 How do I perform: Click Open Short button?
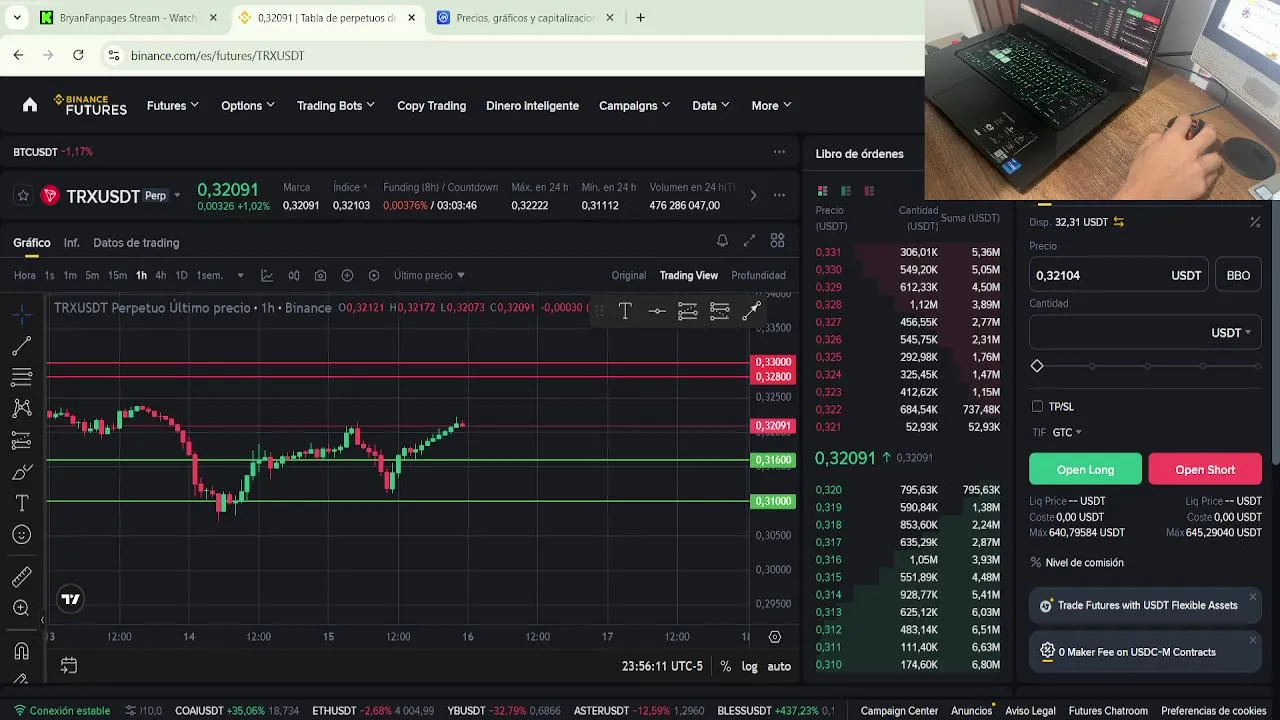pyautogui.click(x=1205, y=469)
